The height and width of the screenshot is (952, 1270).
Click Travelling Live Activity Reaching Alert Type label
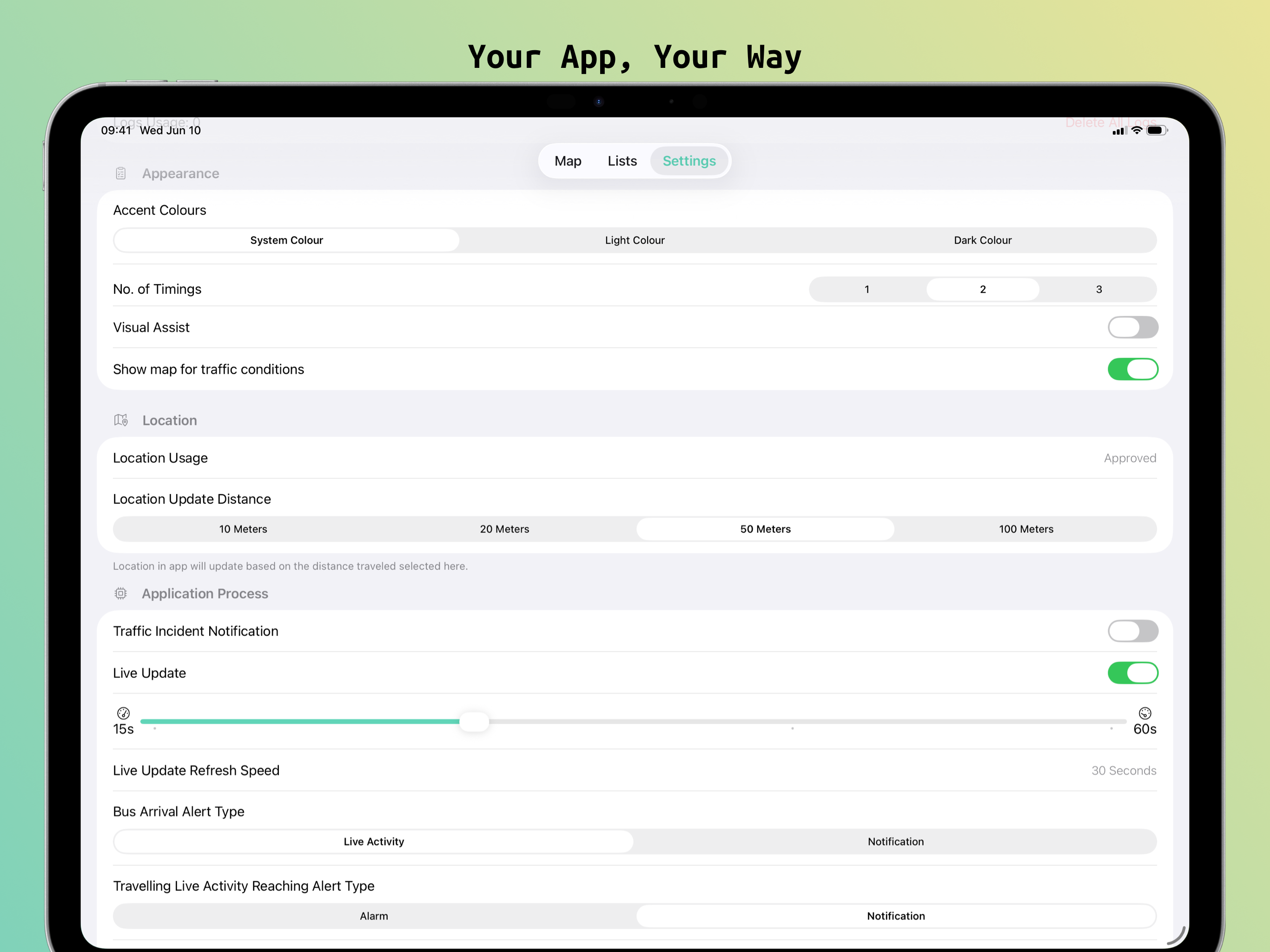pos(244,886)
